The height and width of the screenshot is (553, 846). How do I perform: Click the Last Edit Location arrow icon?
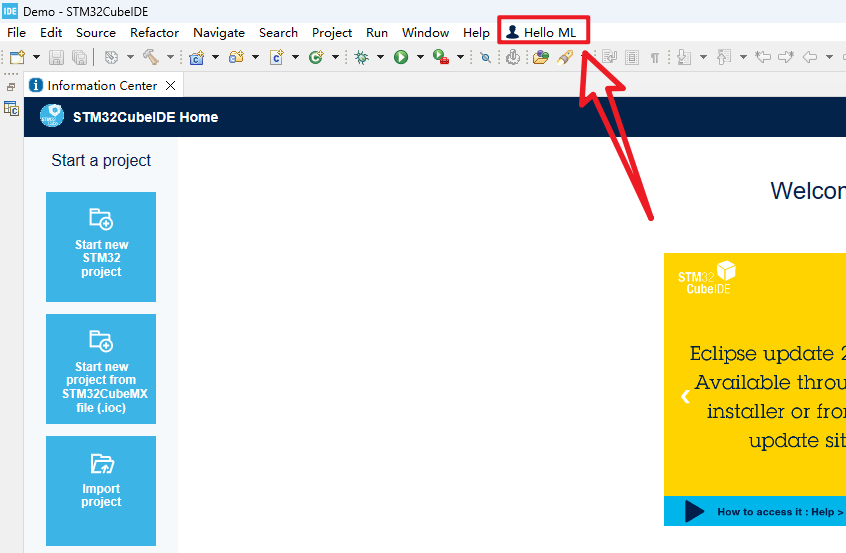point(763,57)
